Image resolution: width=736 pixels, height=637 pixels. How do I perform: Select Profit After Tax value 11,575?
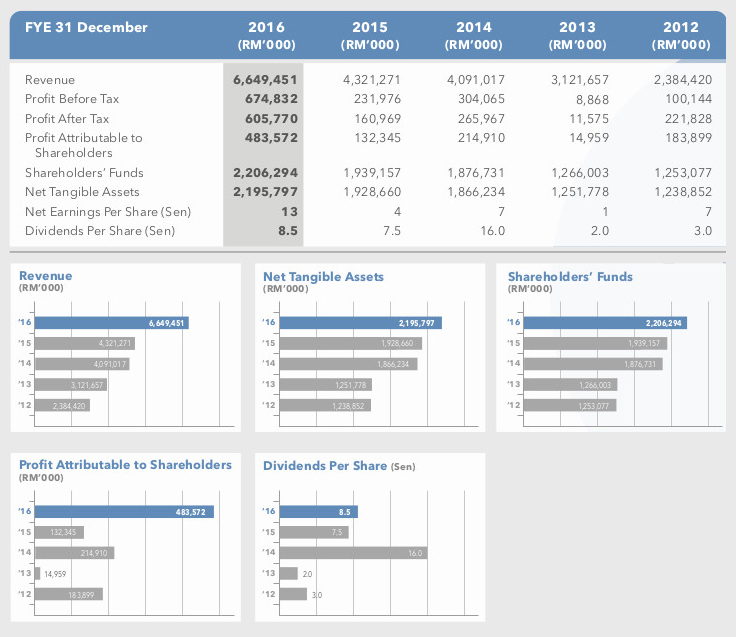(589, 119)
